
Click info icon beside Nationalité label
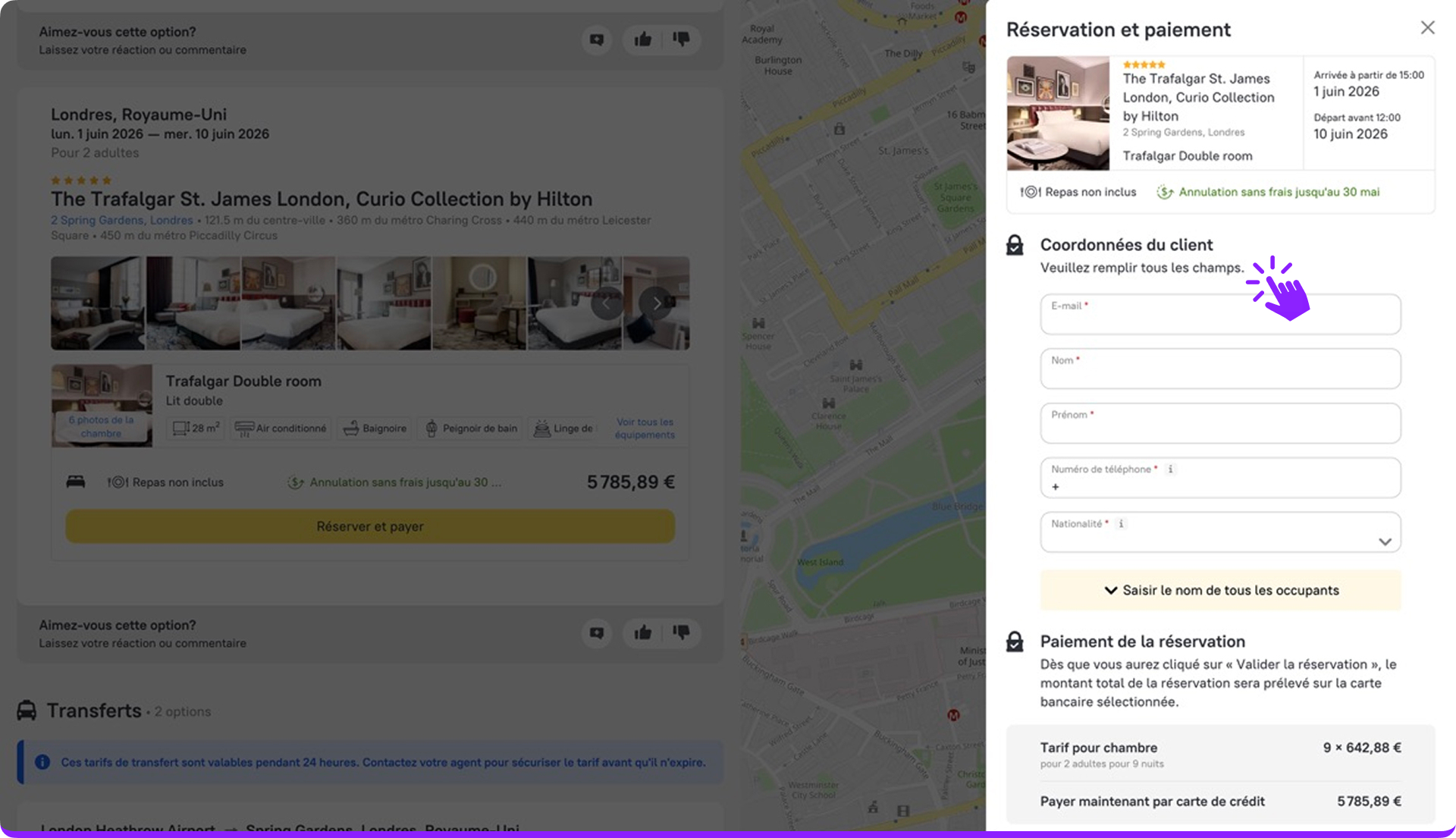coord(1121,524)
